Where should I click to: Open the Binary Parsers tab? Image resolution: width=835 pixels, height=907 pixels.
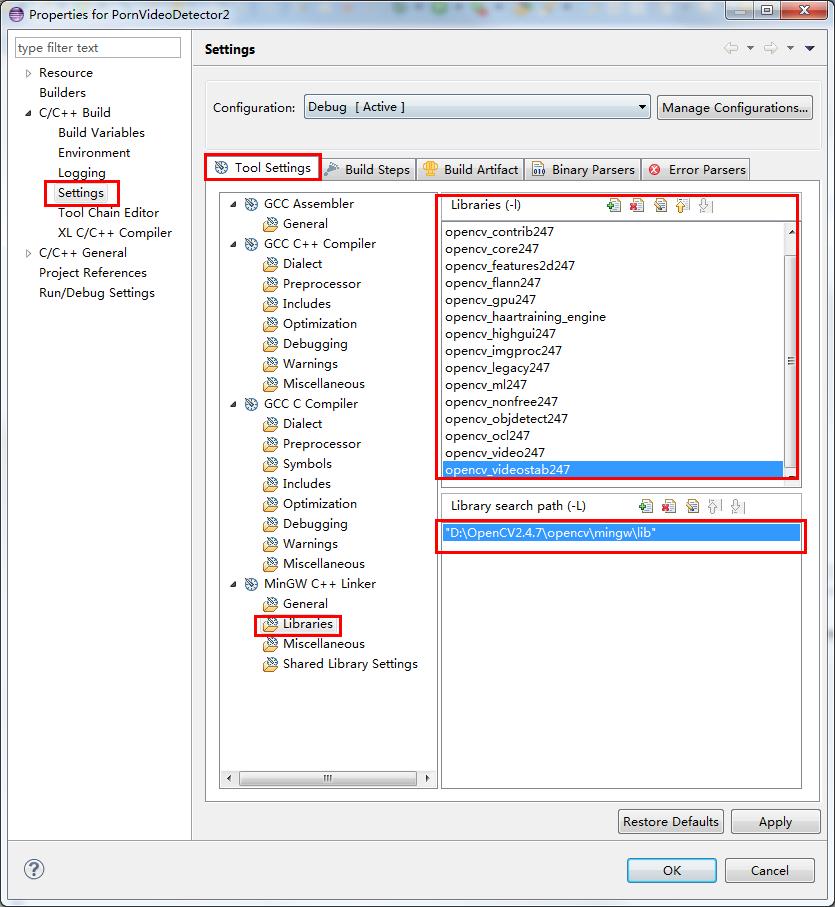pos(583,169)
